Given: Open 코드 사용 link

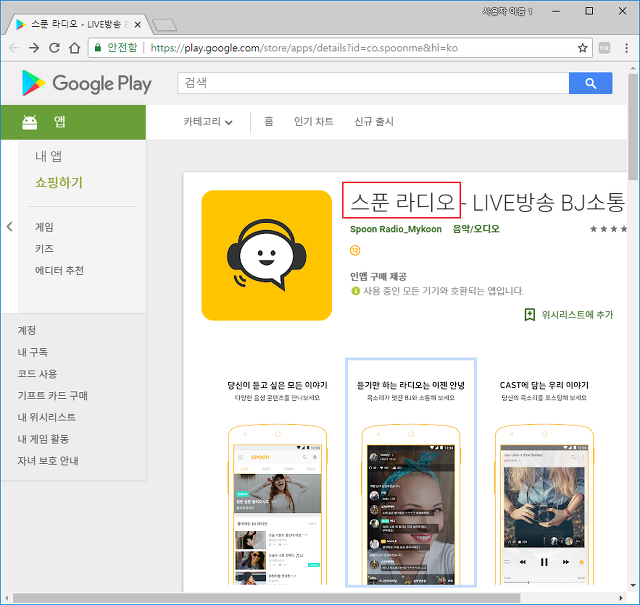Looking at the screenshot, I should (37, 374).
